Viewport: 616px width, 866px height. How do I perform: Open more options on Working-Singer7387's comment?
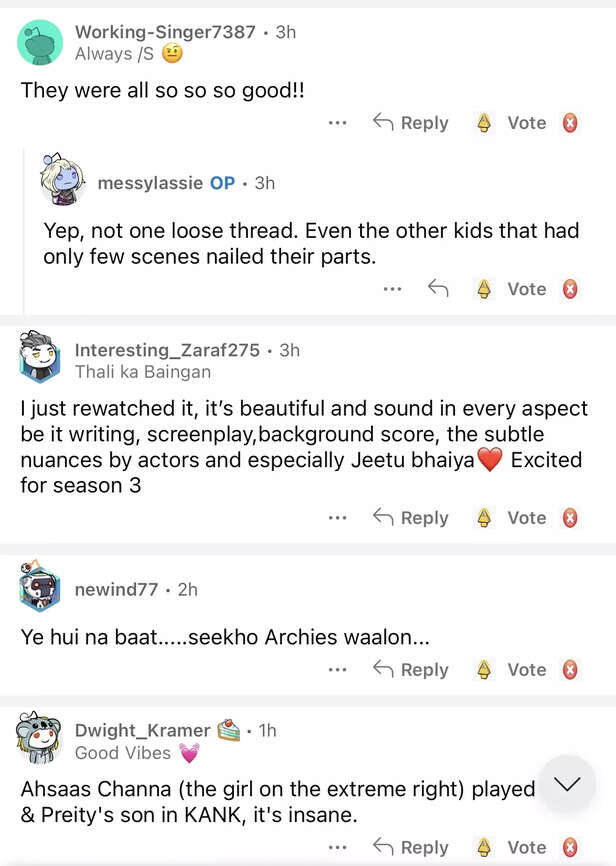coord(338,123)
